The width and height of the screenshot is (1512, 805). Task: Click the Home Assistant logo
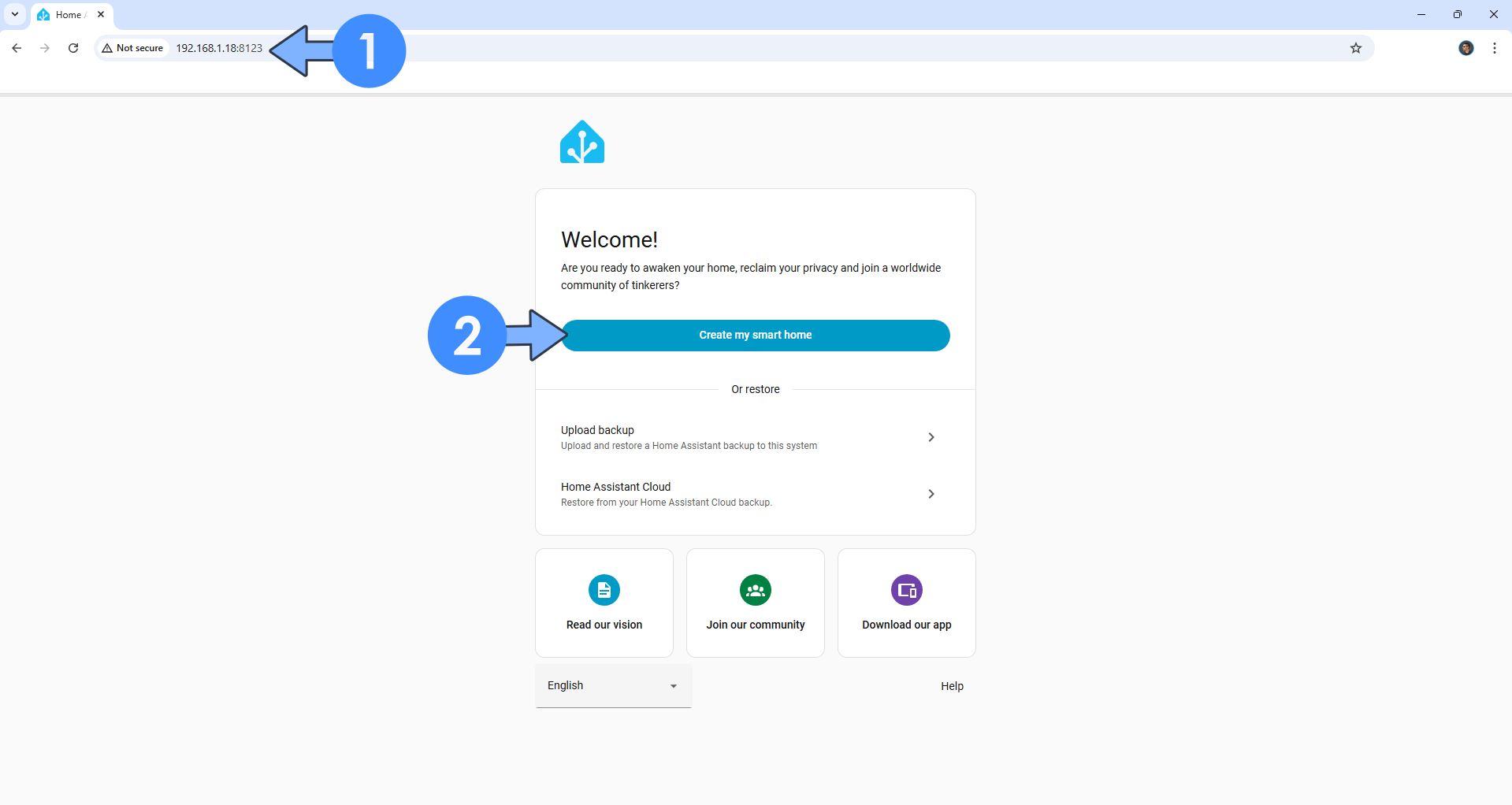click(581, 142)
